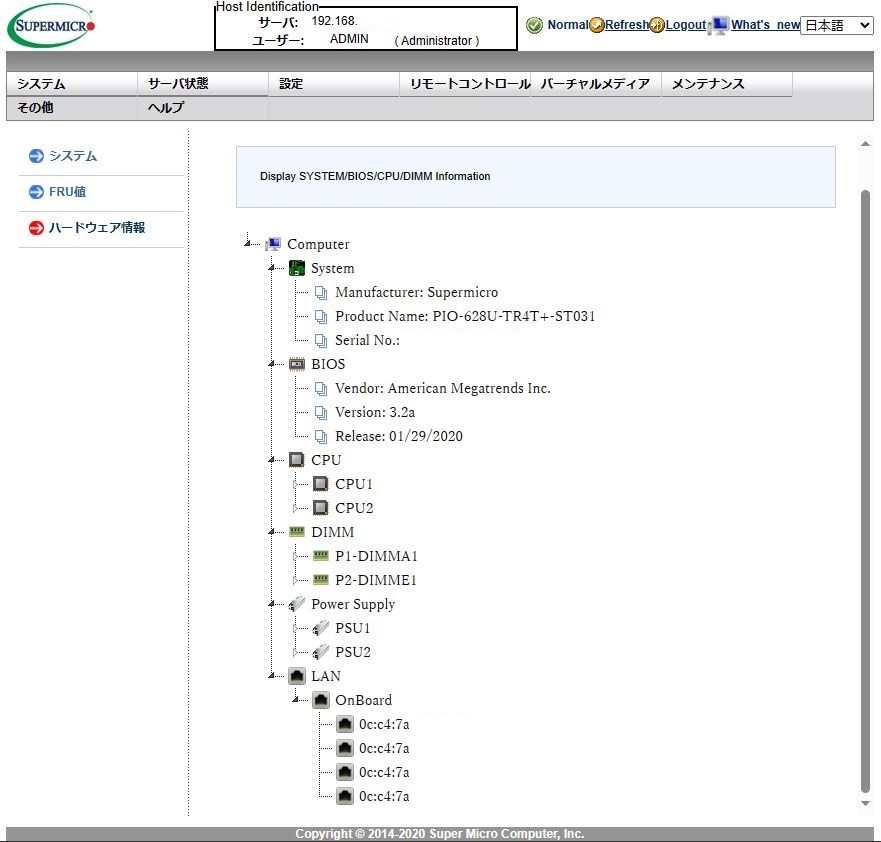Expand the PSU1 node
Screen dimensions: 881x842
[x=296, y=628]
